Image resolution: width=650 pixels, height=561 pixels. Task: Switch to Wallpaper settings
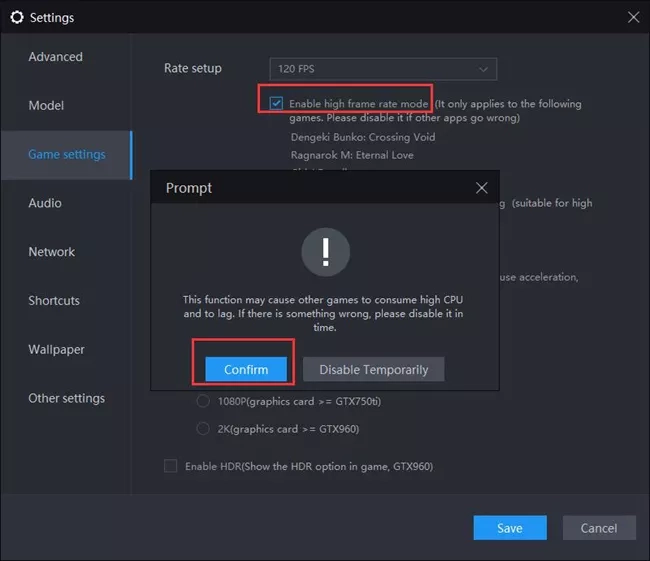click(56, 350)
